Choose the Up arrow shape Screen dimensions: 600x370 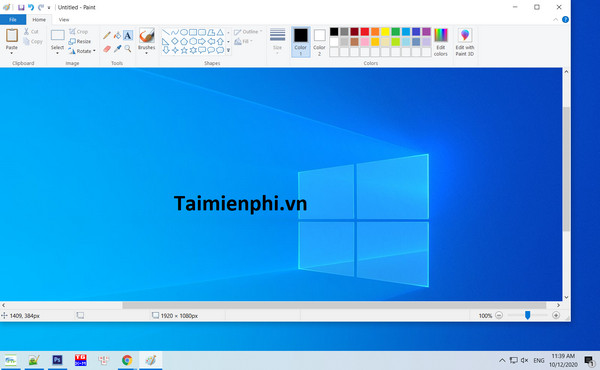click(220, 41)
